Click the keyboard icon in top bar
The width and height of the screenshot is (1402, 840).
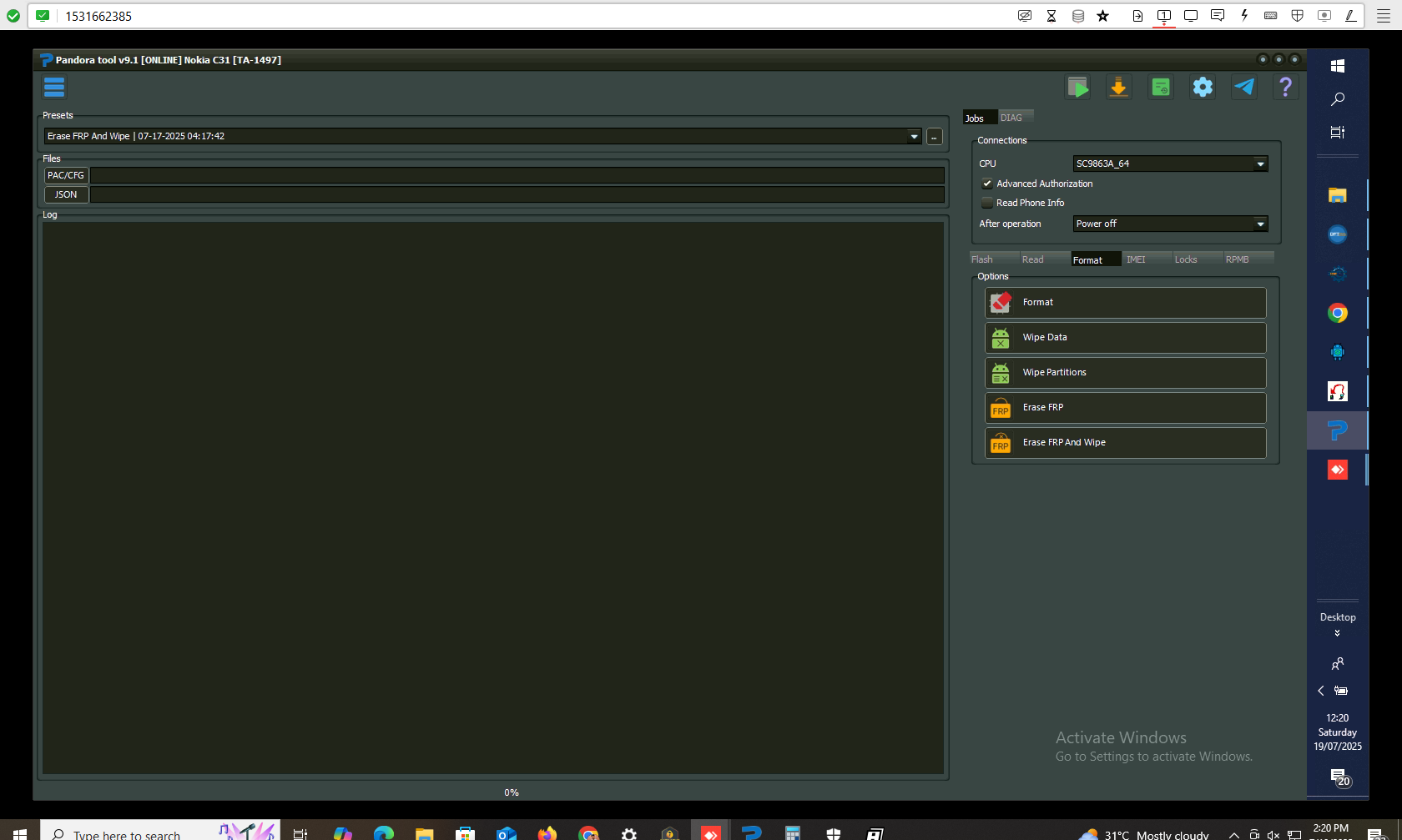click(x=1271, y=16)
